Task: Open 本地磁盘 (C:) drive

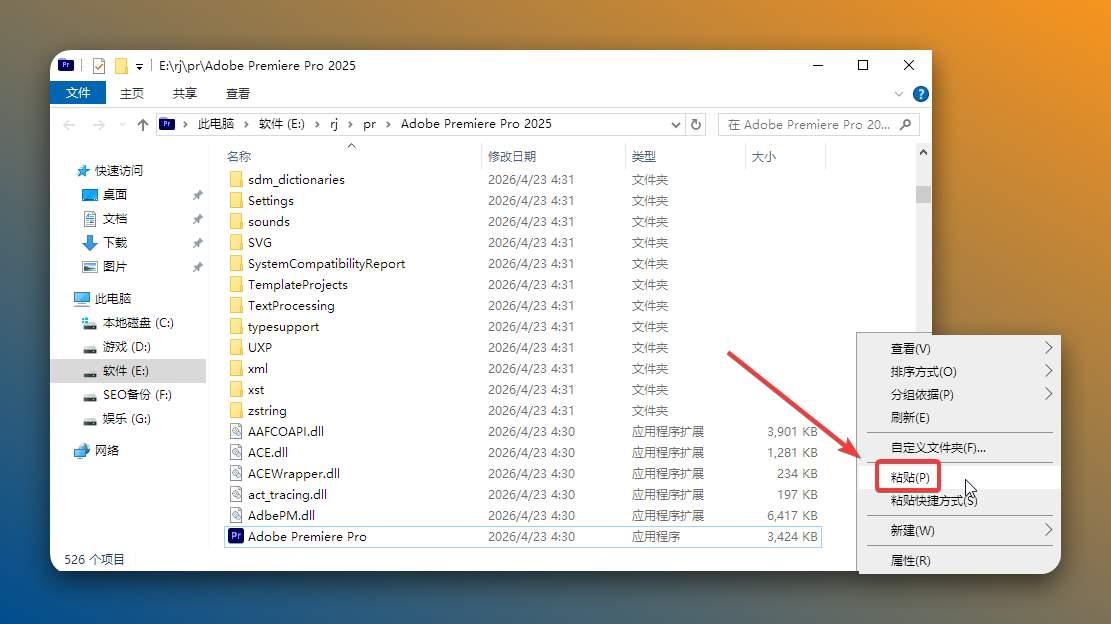Action: (138, 323)
